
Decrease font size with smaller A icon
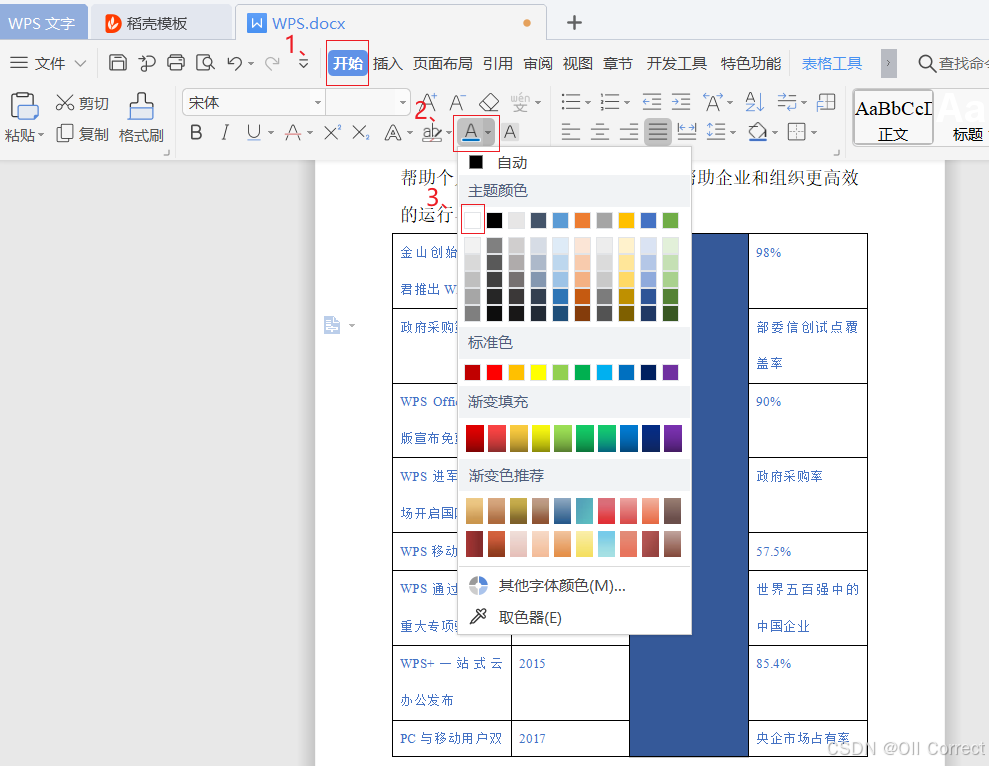pos(457,102)
